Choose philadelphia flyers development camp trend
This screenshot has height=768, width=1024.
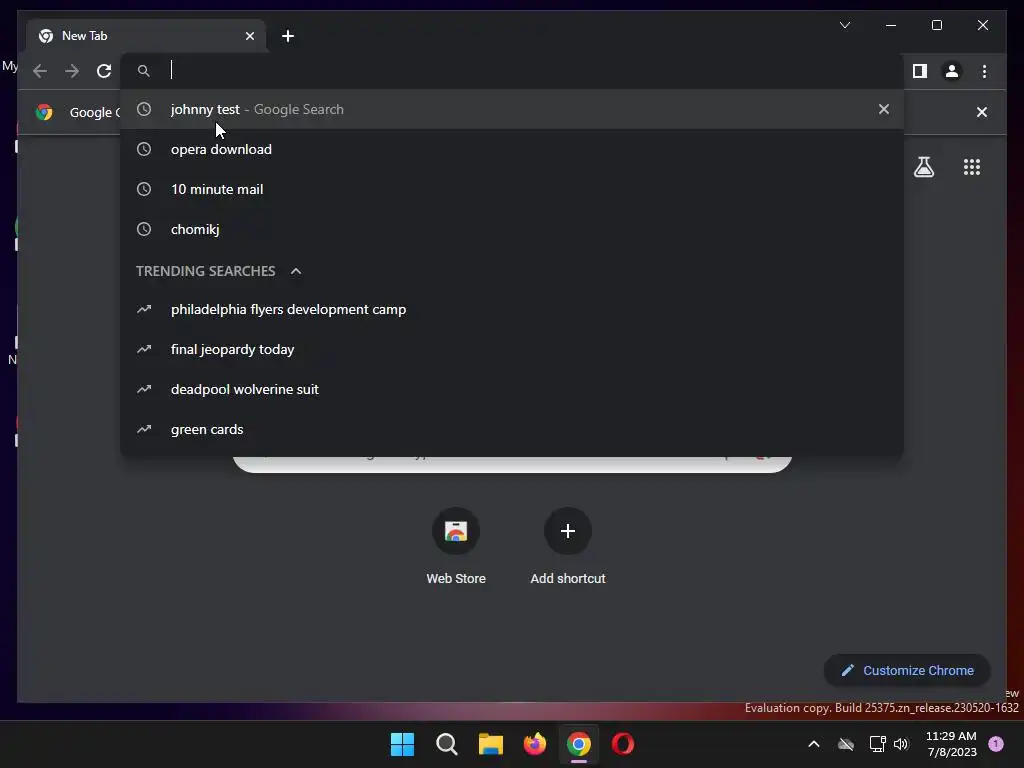[512, 309]
